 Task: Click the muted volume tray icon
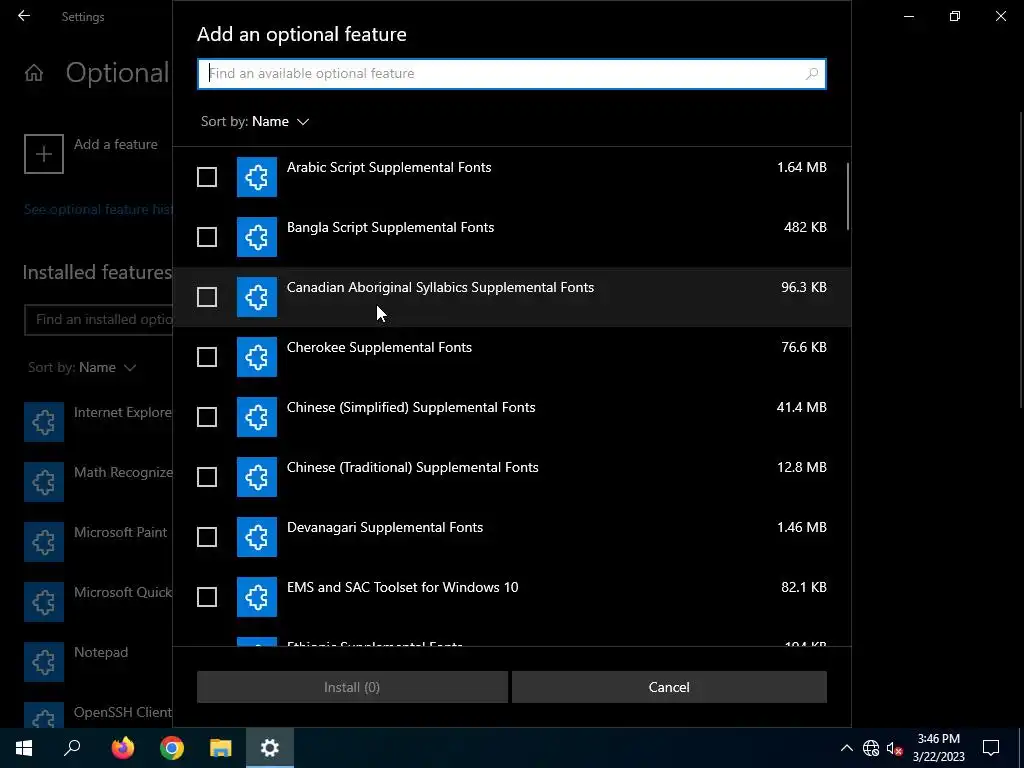pyautogui.click(x=895, y=748)
